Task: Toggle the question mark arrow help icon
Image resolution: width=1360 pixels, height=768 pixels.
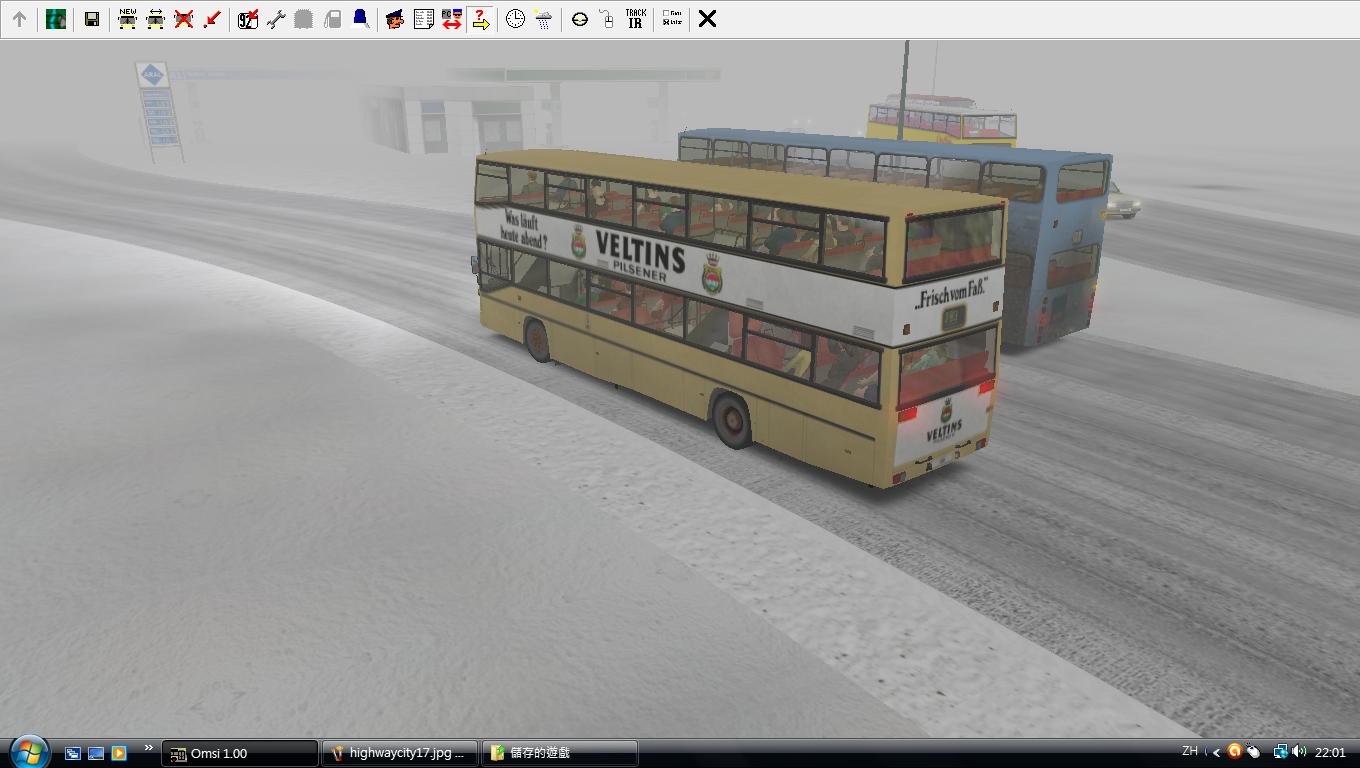Action: (x=480, y=19)
